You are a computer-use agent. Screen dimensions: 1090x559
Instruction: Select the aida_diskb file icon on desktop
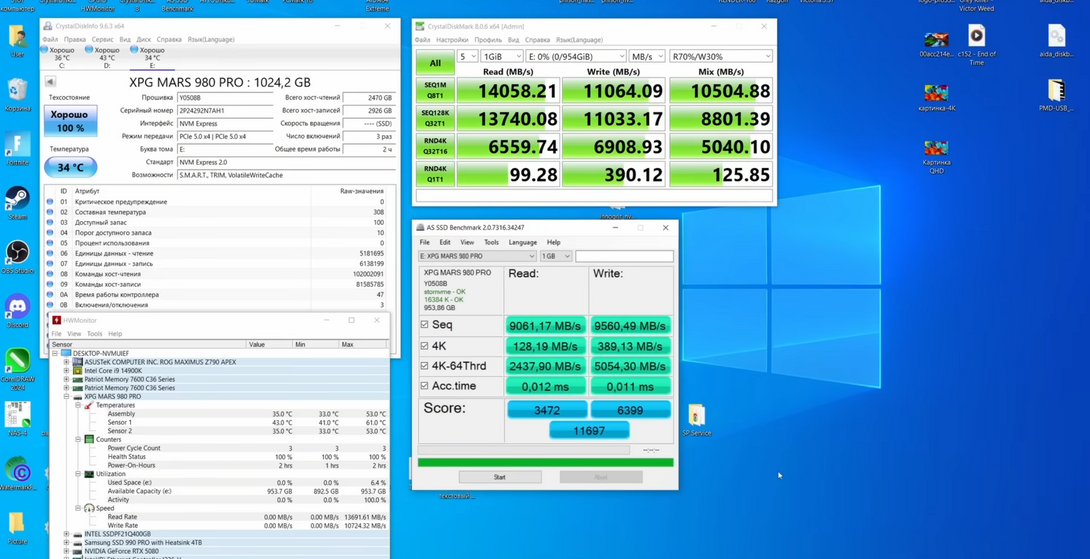(x=1056, y=40)
